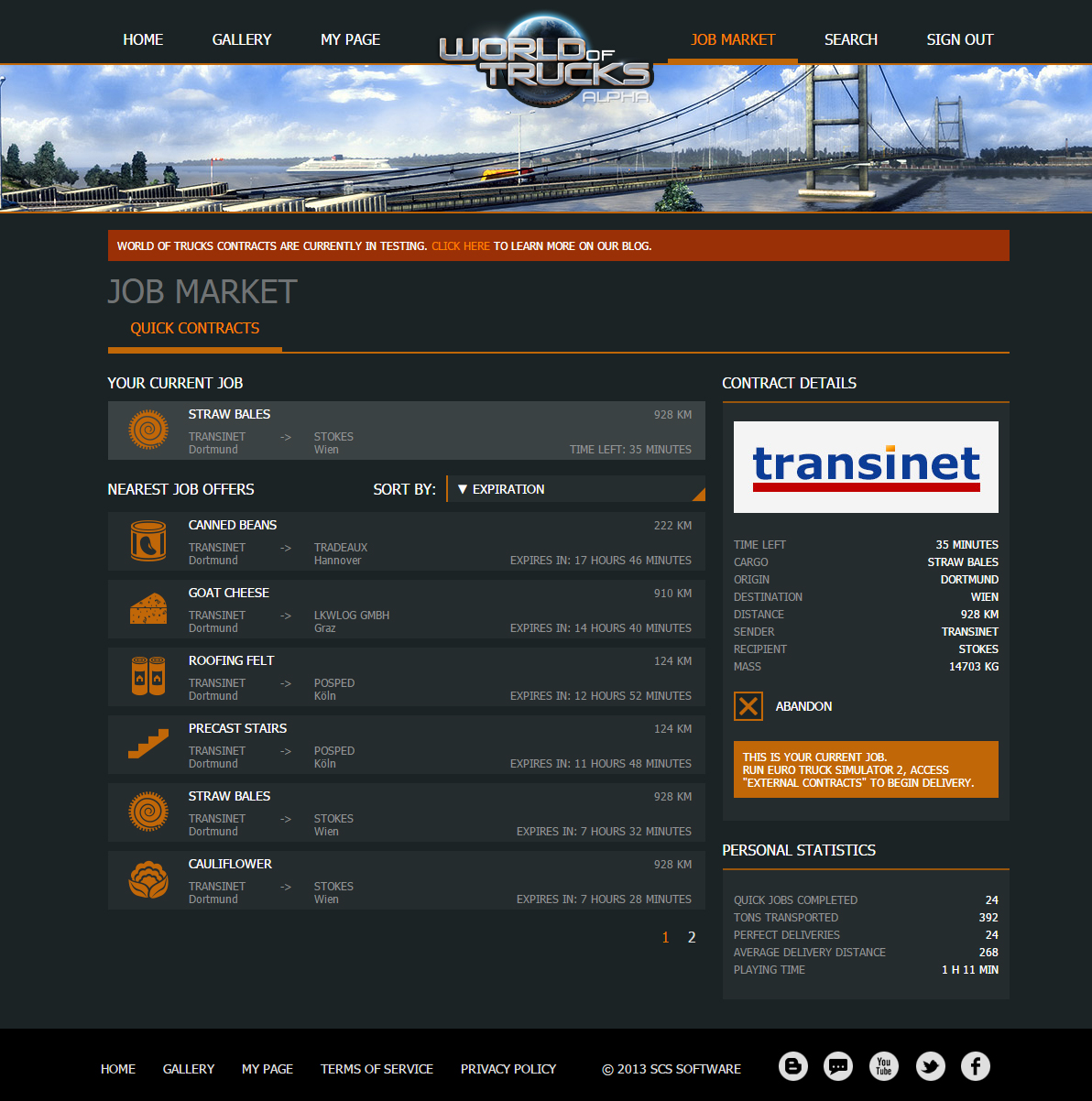
Task: Click Playing Time value '1 H 11 MIN'
Action: (970, 970)
